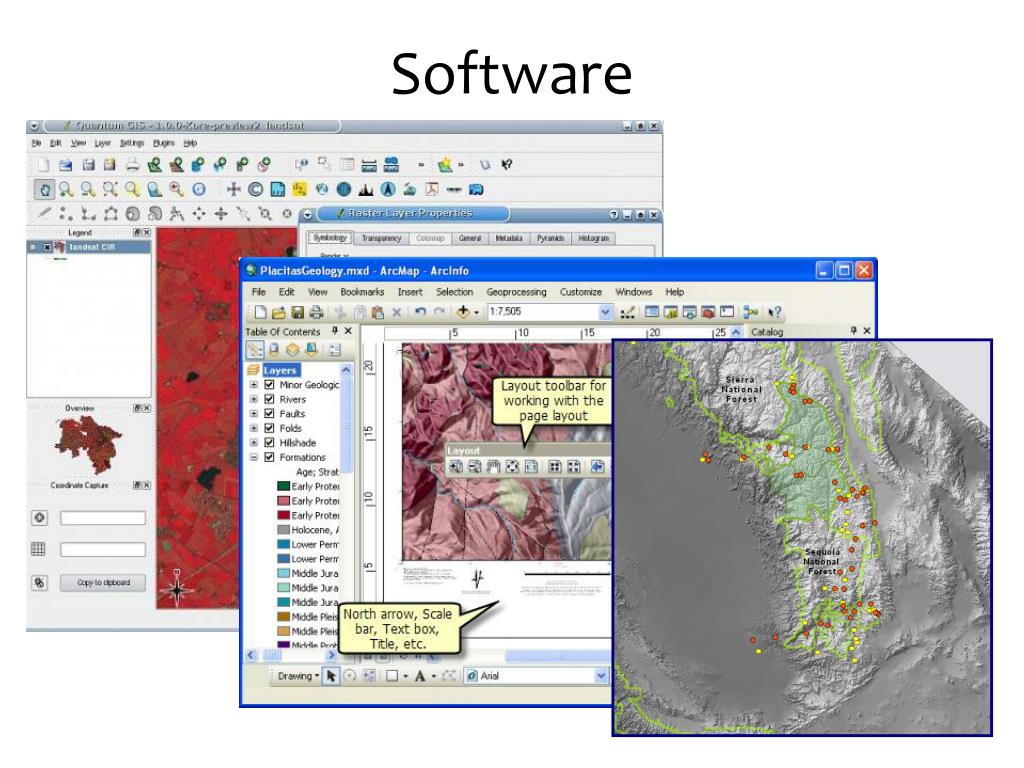The width and height of the screenshot is (1024, 768).
Task: Click the Catalog panel title
Action: click(767, 332)
